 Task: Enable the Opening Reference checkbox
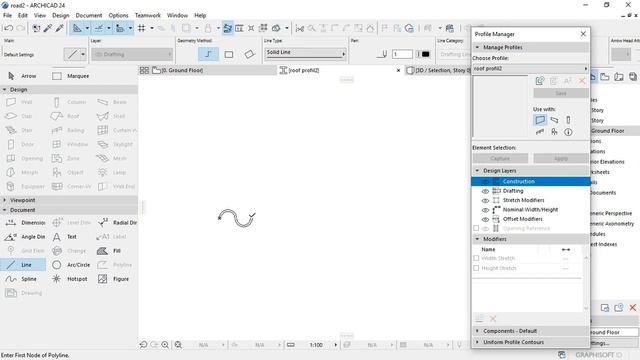476,228
